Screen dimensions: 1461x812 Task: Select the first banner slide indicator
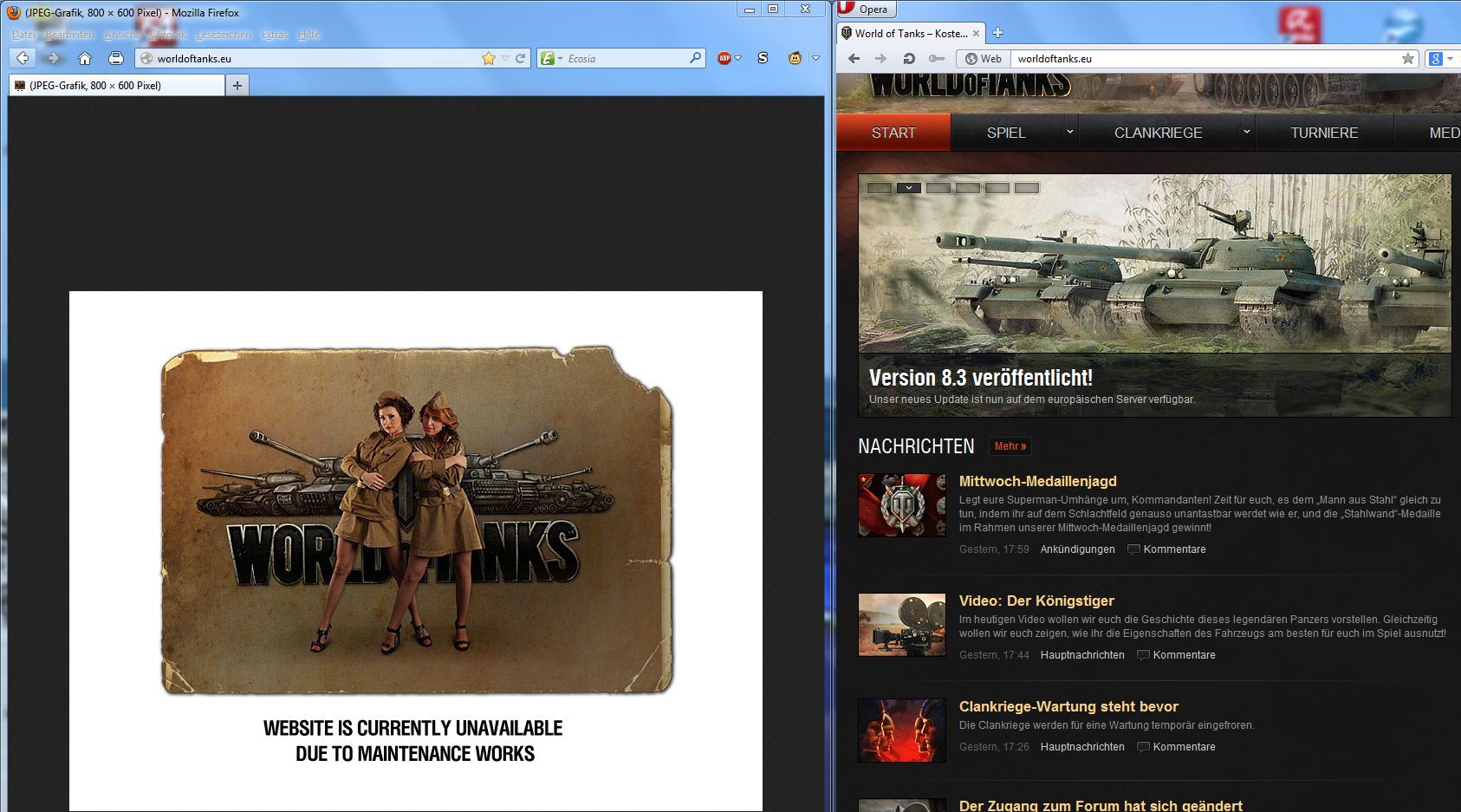coord(880,187)
